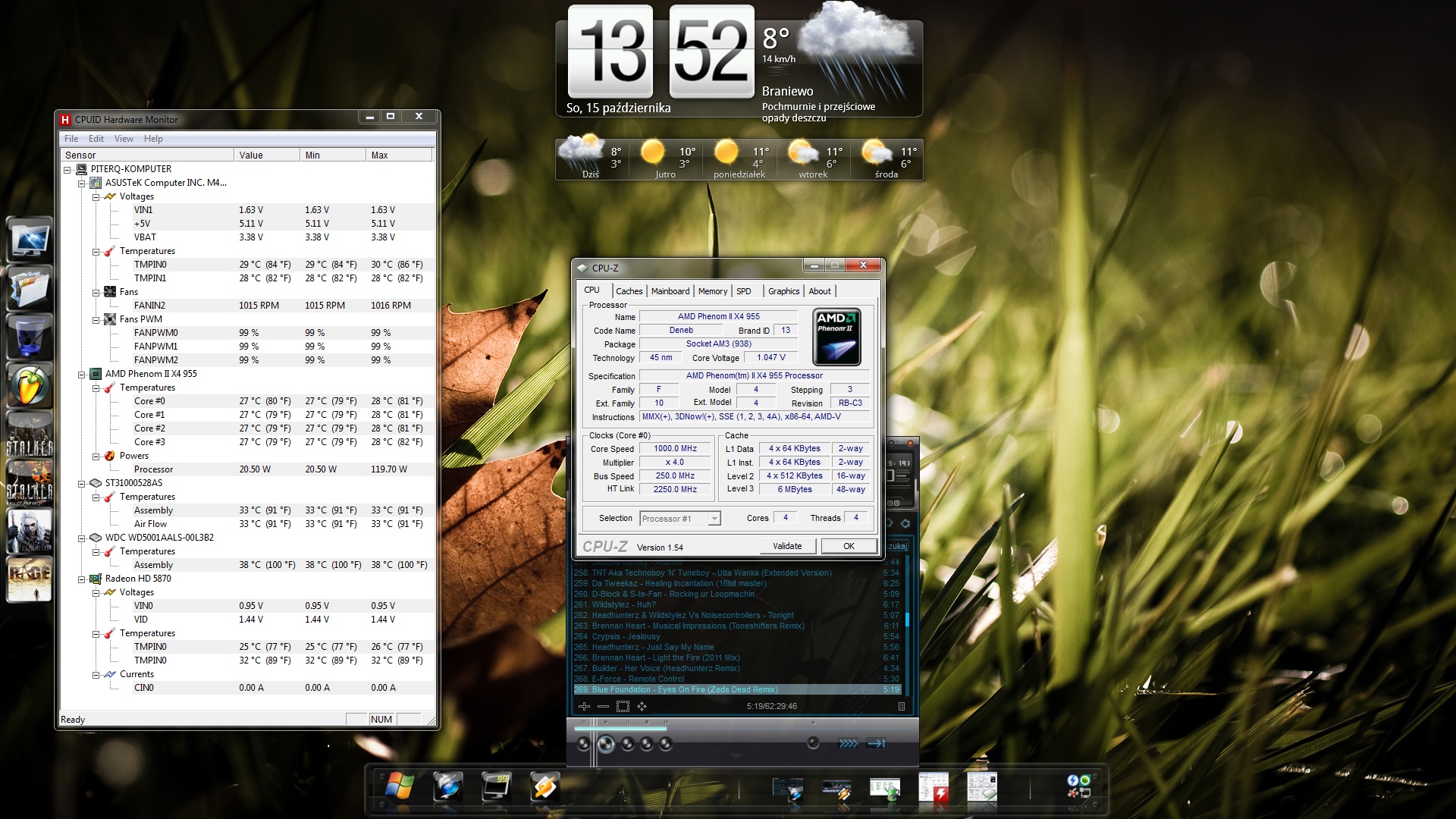Open the File menu in HWMonitor
Image resolution: width=1456 pixels, height=819 pixels.
tap(71, 139)
